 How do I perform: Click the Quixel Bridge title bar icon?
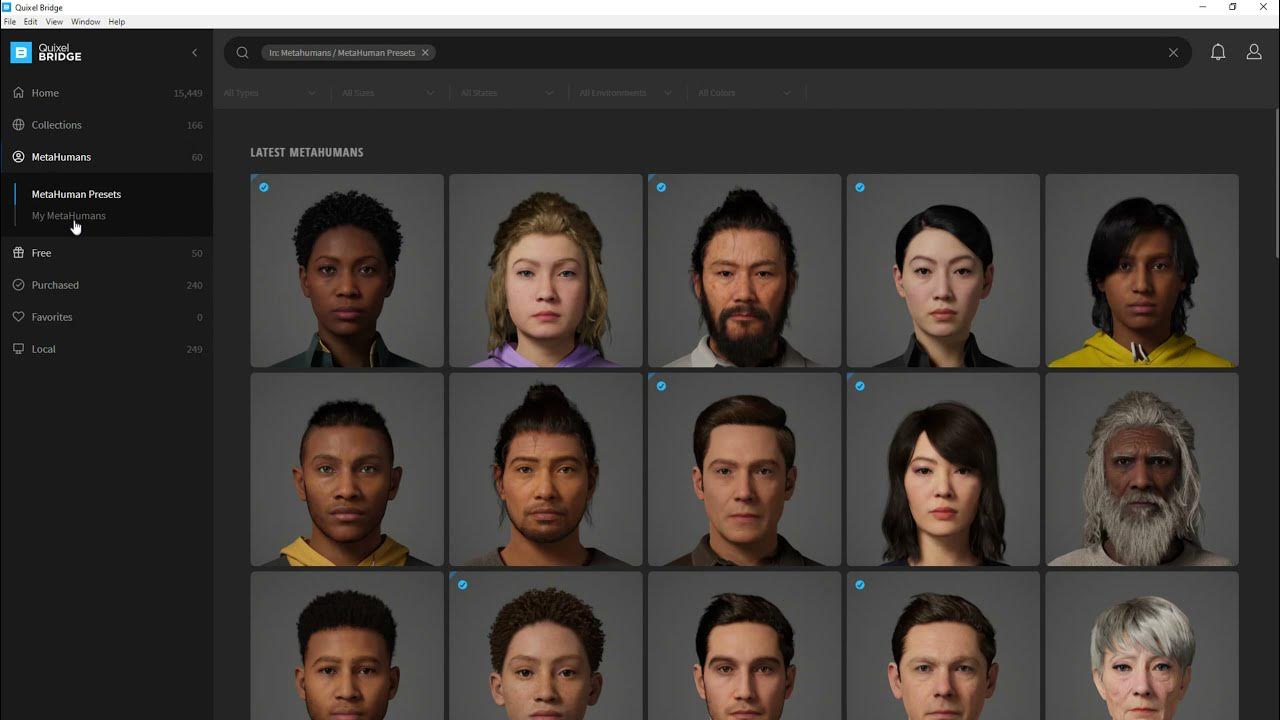click(7, 7)
